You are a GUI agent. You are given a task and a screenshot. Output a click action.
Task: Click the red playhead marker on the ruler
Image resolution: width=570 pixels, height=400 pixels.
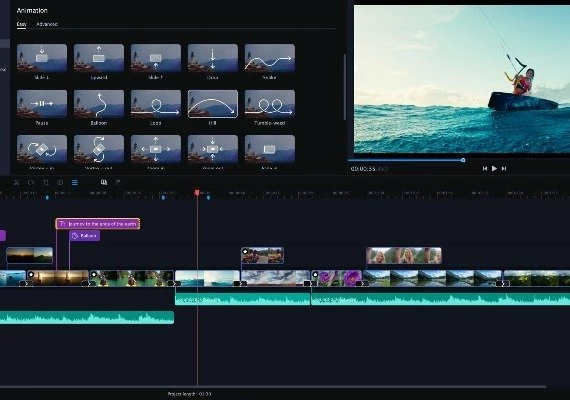click(x=197, y=192)
